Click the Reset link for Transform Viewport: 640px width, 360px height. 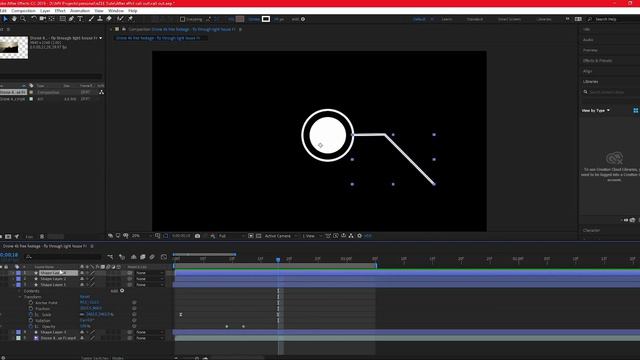point(84,297)
